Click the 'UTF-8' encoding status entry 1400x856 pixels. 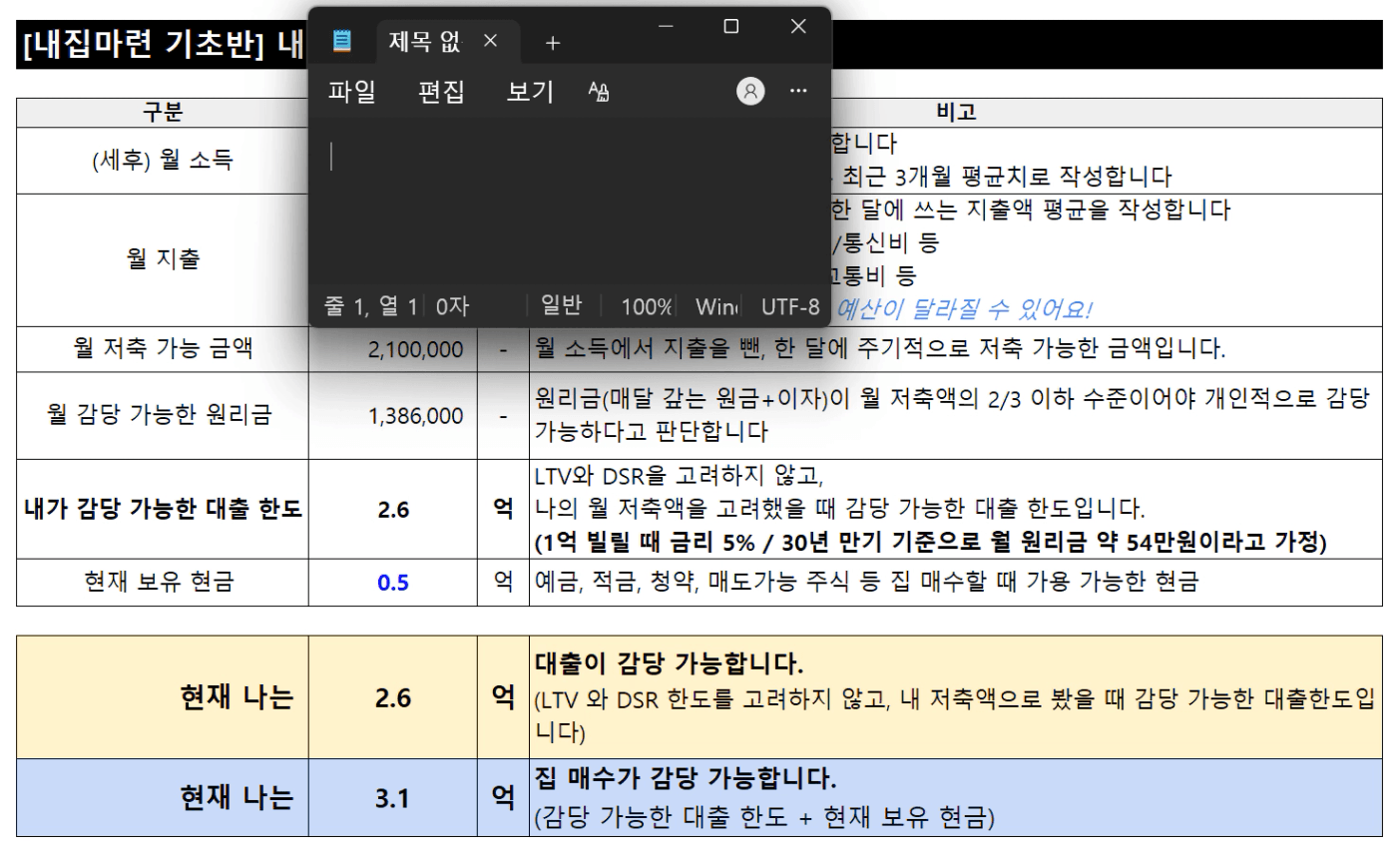[790, 306]
